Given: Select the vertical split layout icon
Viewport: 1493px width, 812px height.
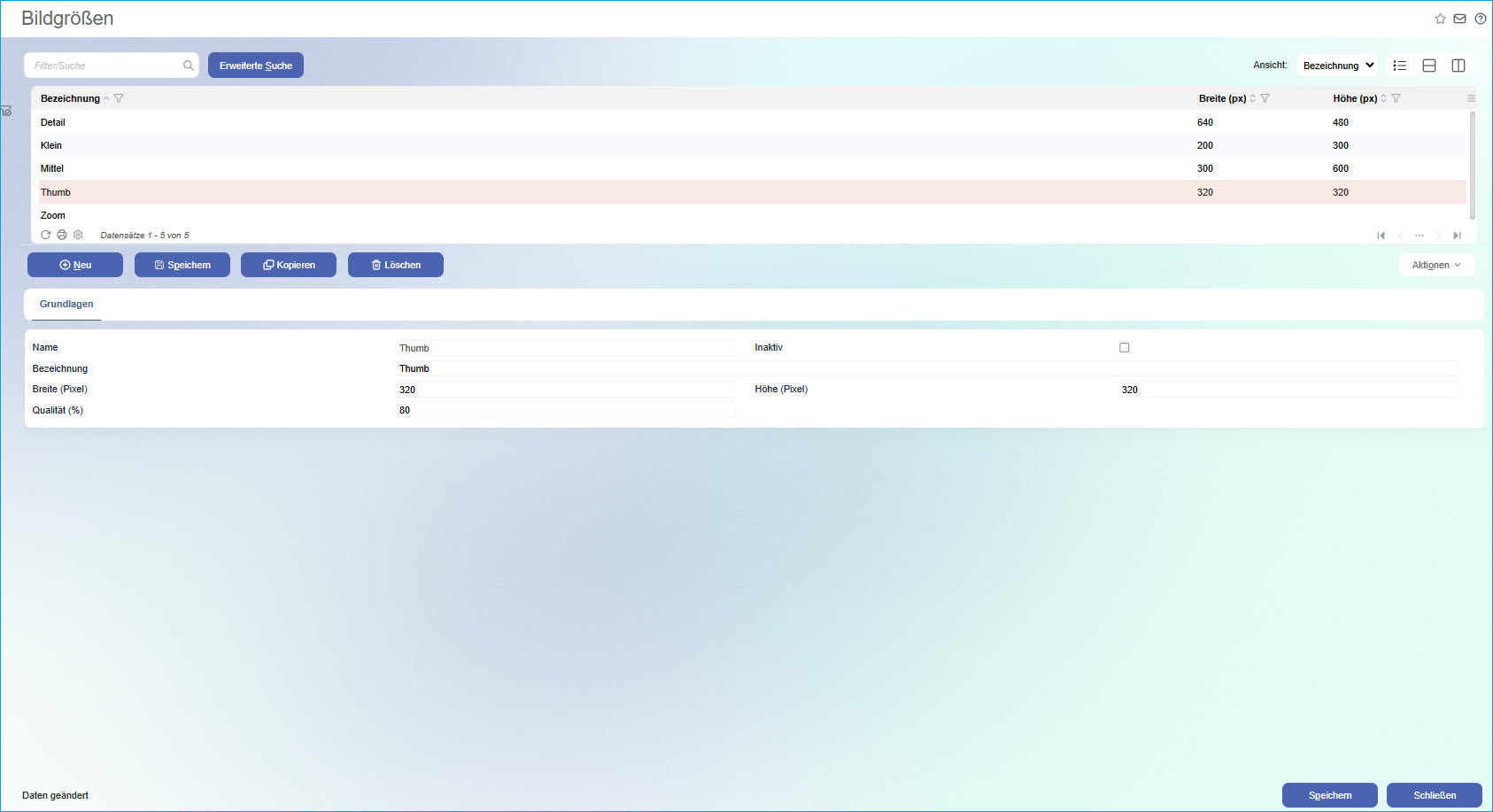Looking at the screenshot, I should point(1458,66).
